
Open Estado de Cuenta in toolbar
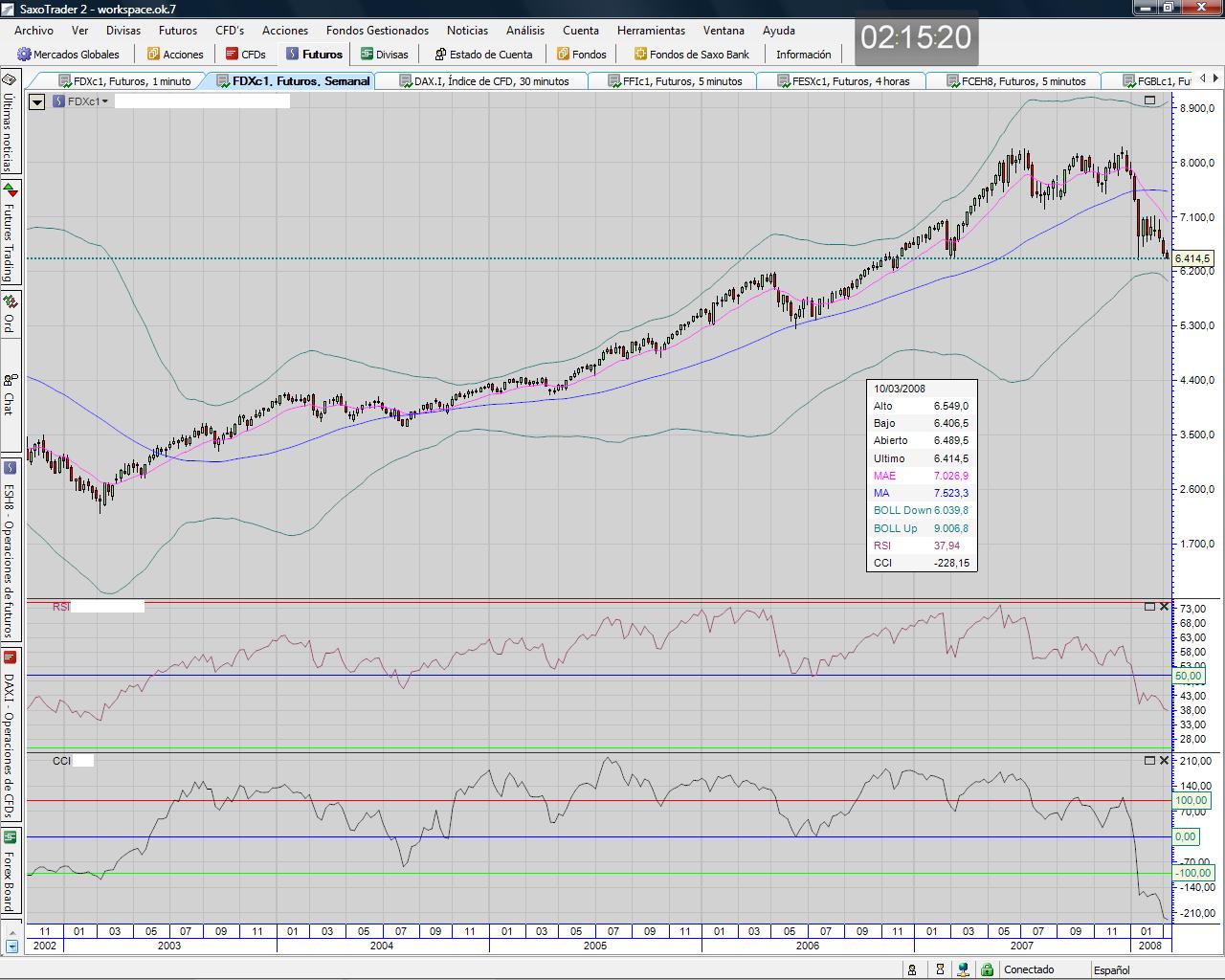click(x=483, y=55)
